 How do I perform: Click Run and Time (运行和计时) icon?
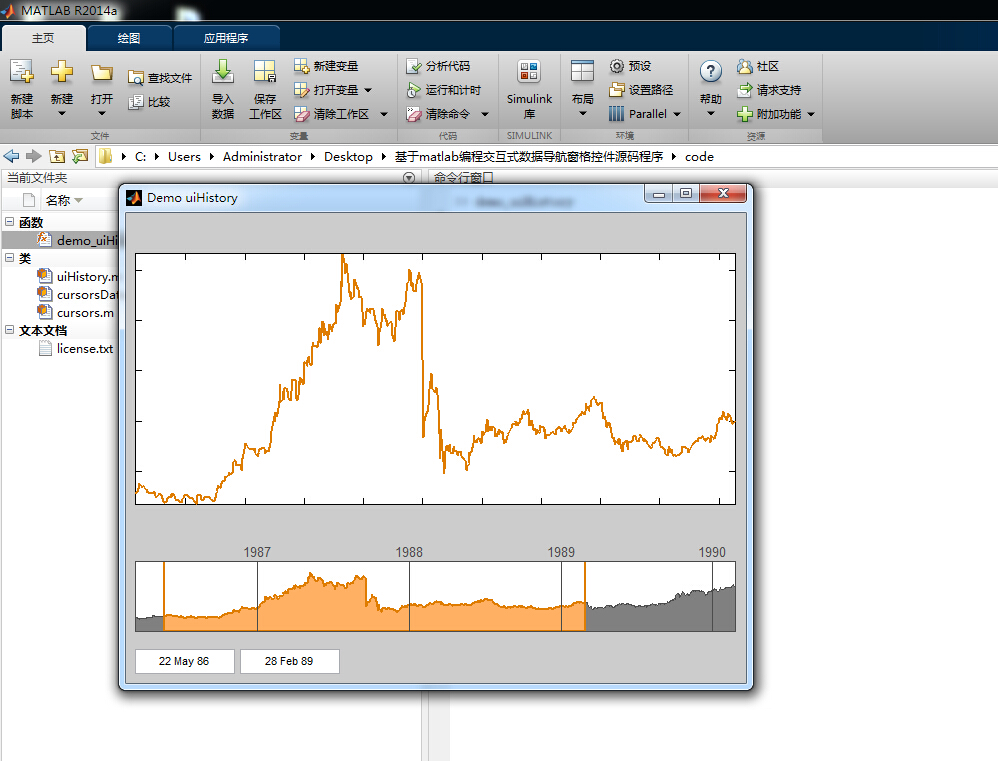point(414,90)
